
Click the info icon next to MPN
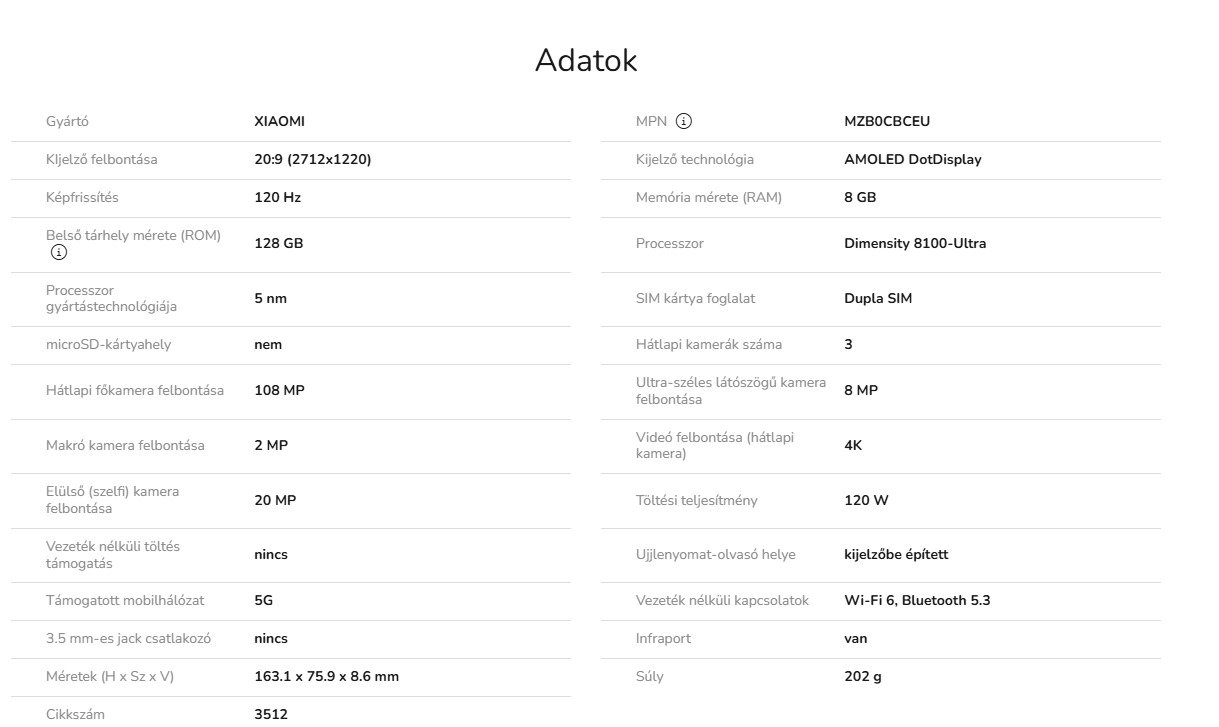pos(684,121)
